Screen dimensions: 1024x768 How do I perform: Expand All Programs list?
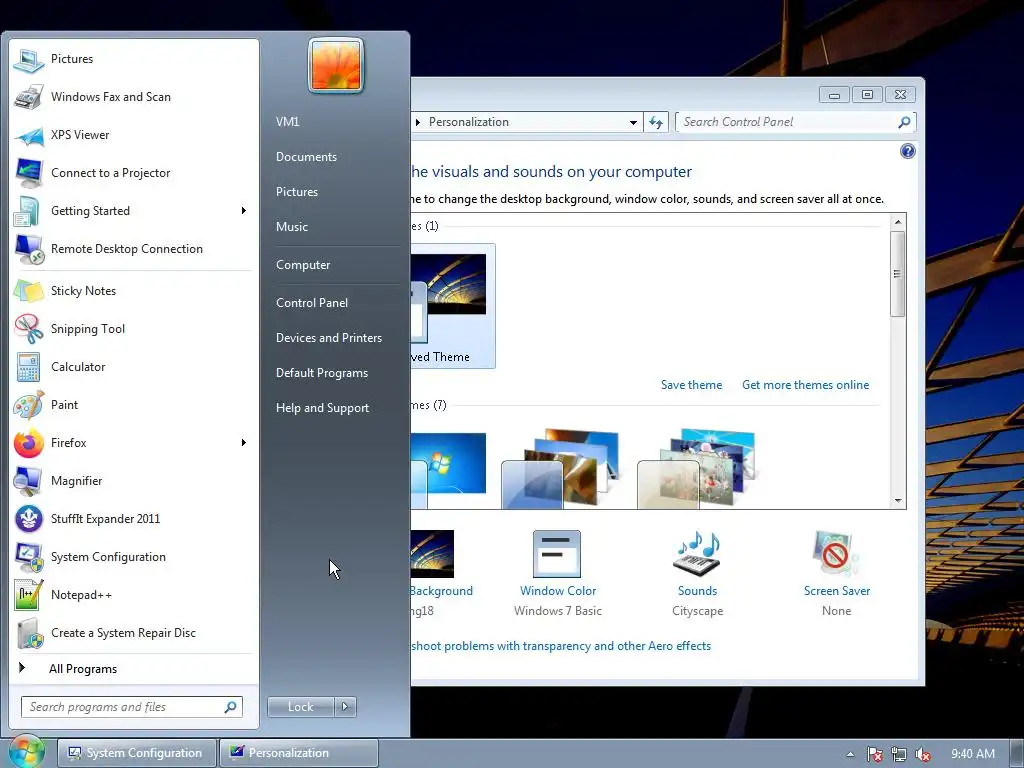tap(83, 669)
